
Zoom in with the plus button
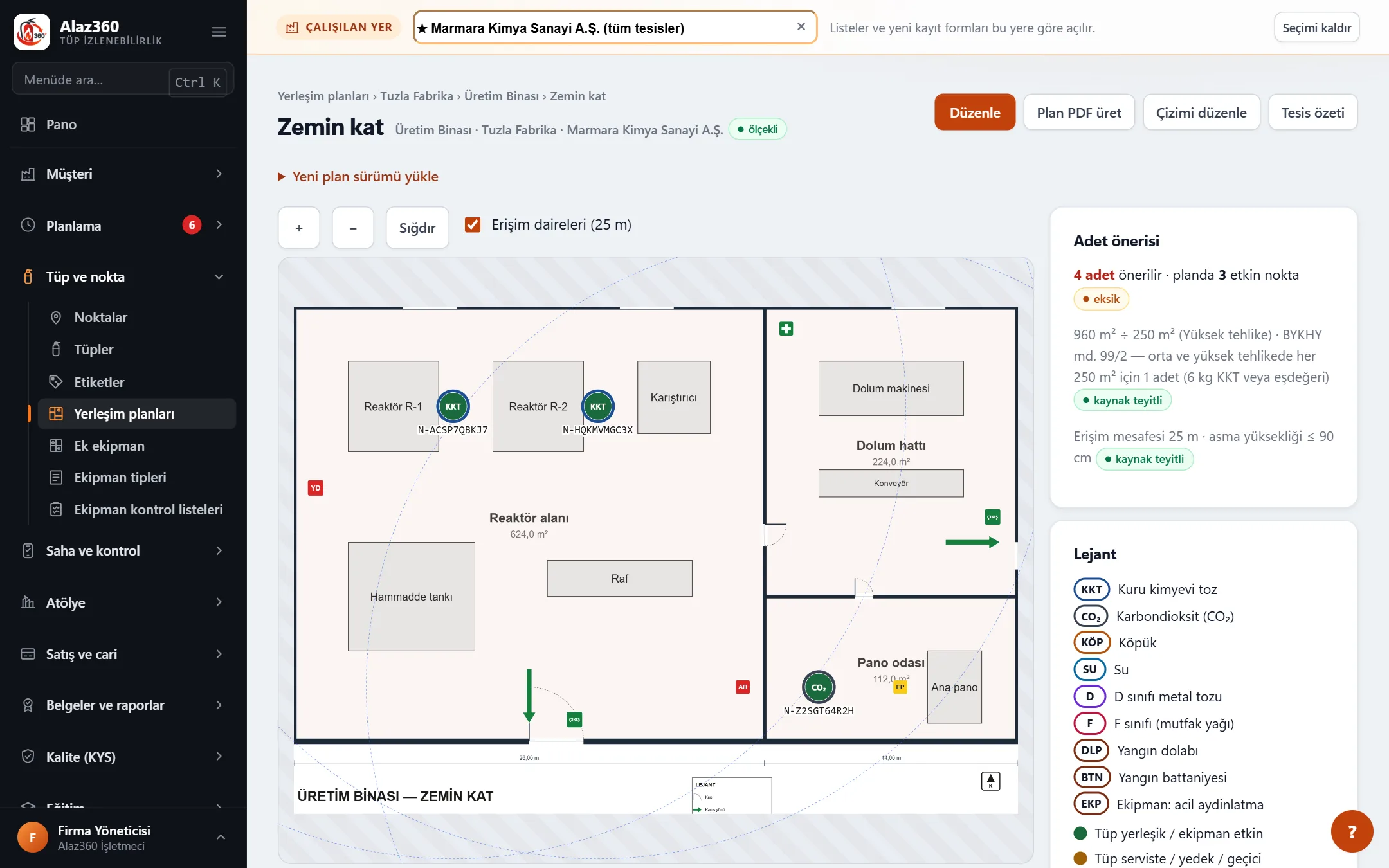[299, 228]
